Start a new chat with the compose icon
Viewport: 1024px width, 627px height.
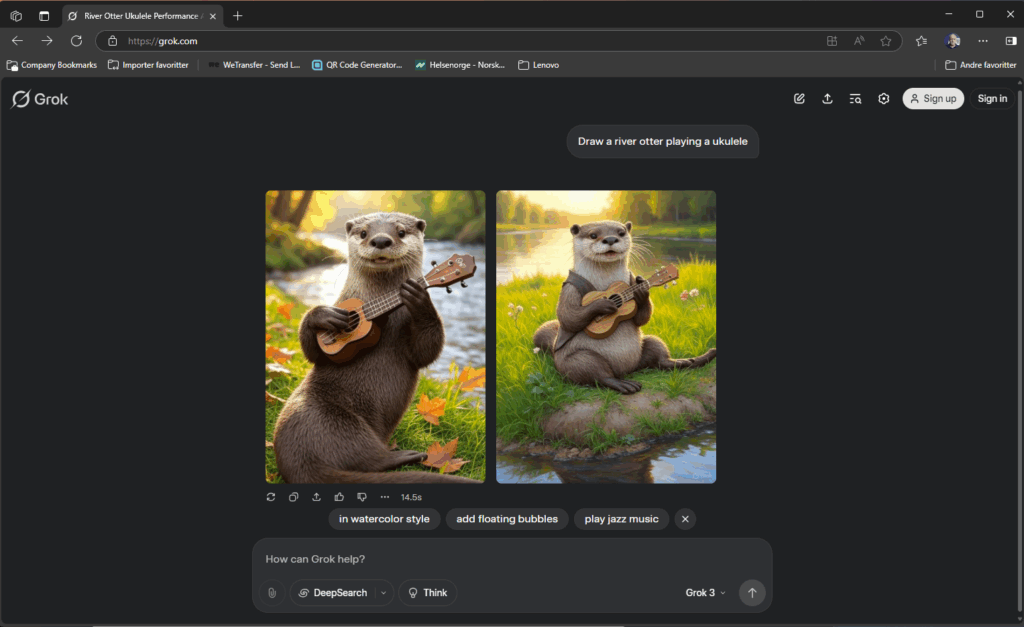[x=799, y=99]
